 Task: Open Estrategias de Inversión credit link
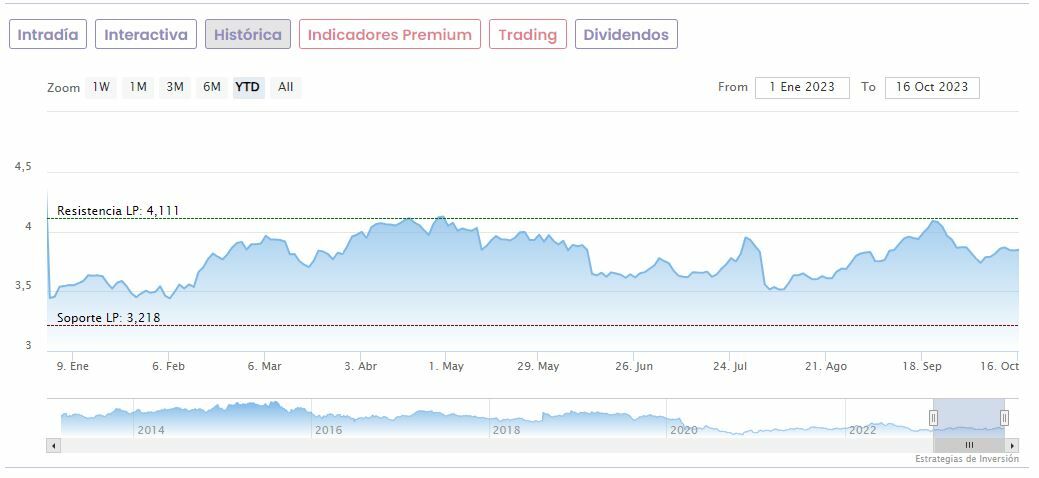click(966, 459)
